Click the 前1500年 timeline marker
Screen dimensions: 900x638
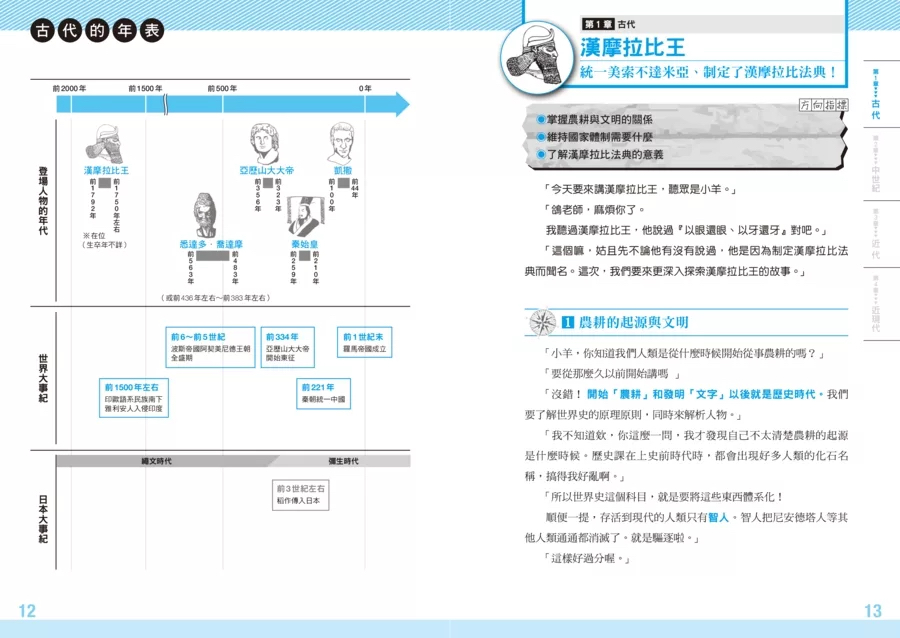click(145, 88)
